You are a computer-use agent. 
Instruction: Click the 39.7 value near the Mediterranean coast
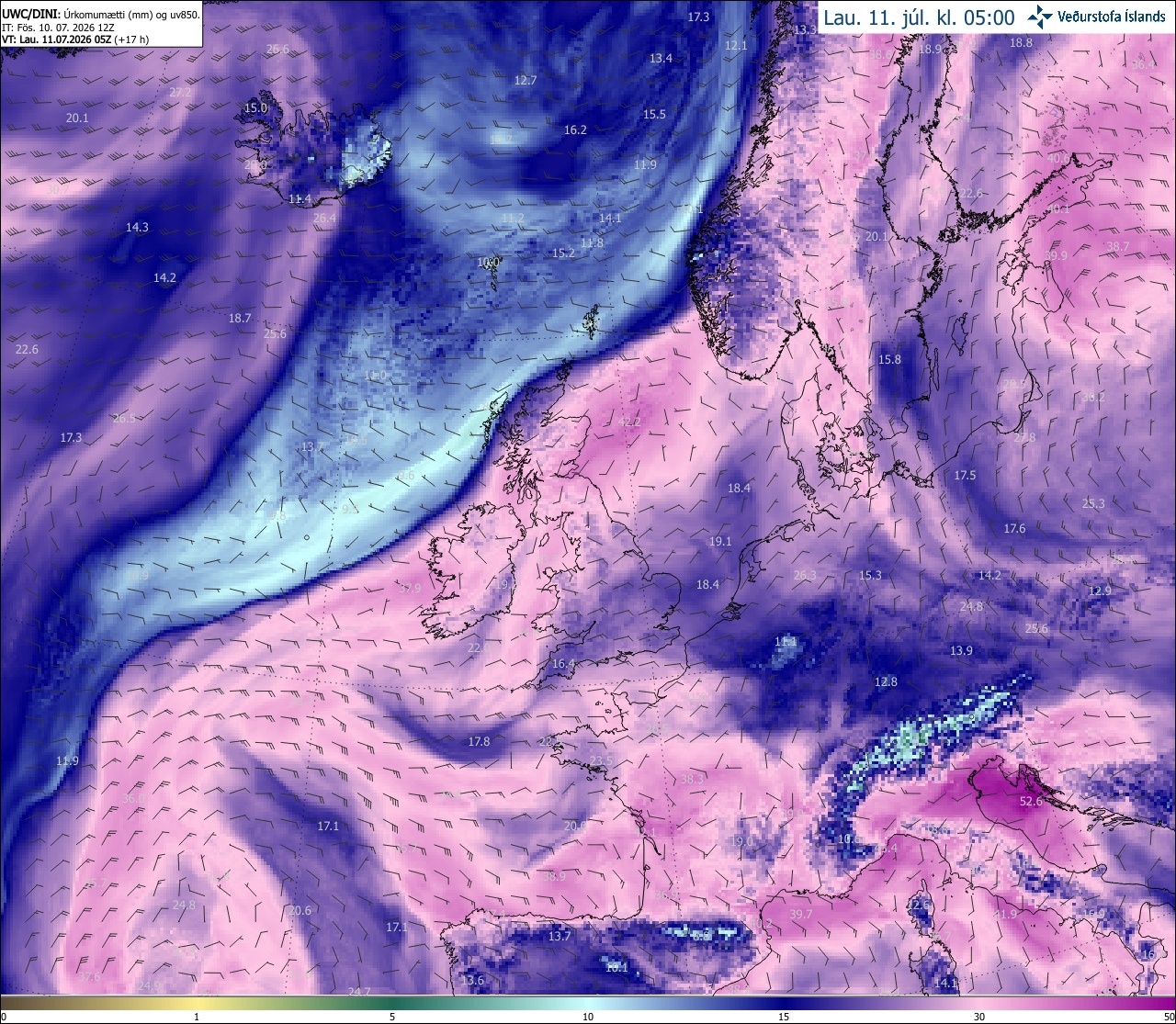coord(801,914)
